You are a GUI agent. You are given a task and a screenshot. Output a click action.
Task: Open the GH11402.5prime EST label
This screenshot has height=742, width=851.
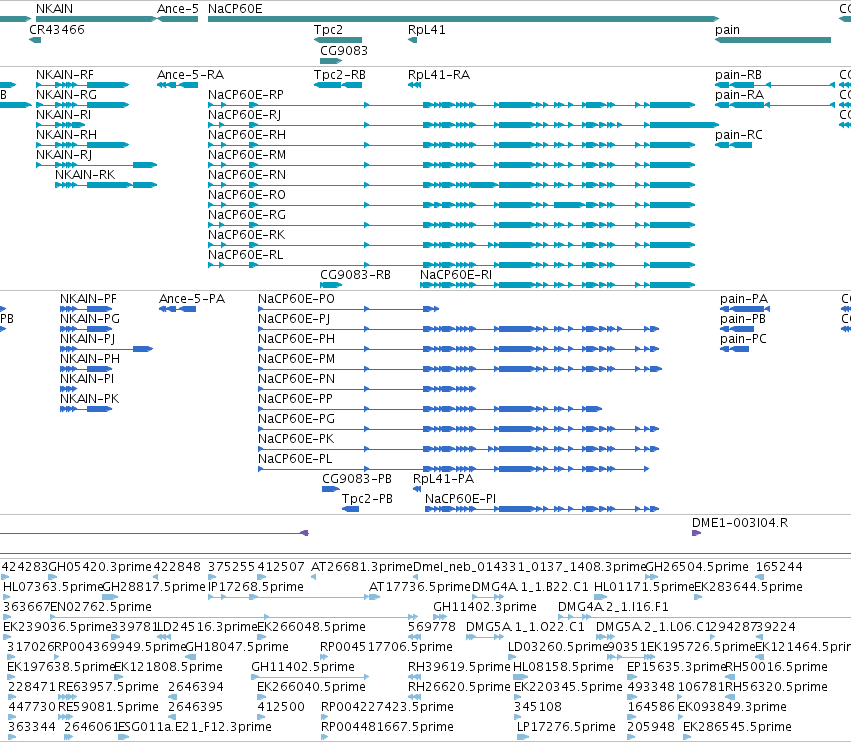[303, 667]
